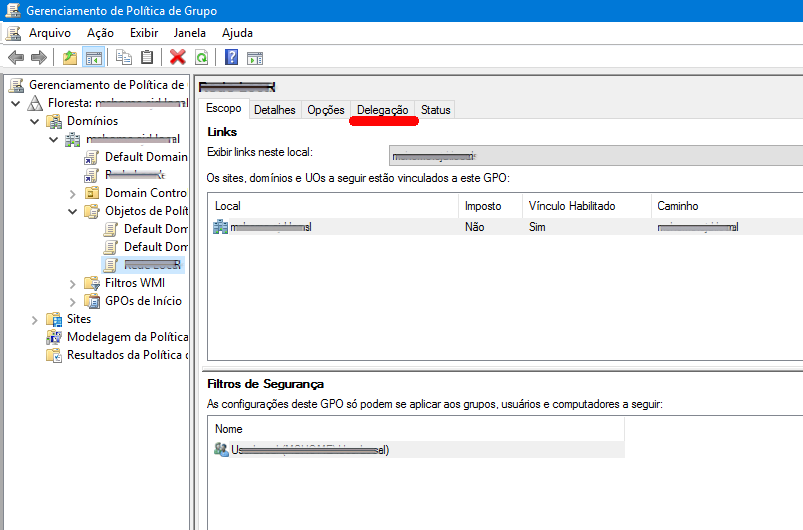Select Modelagem da Política tree item
This screenshot has width=803, height=530.
coord(125,337)
